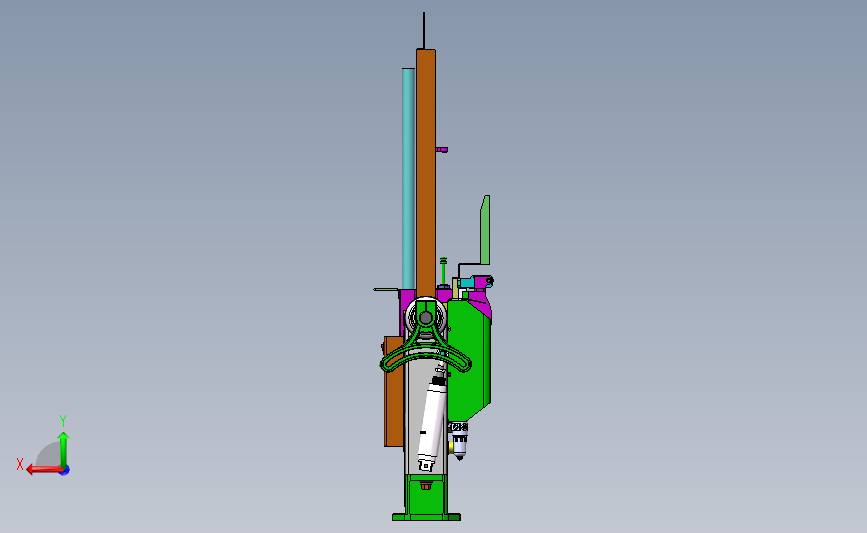
Task: Select the thin green lever on left
Action: pos(387,289)
